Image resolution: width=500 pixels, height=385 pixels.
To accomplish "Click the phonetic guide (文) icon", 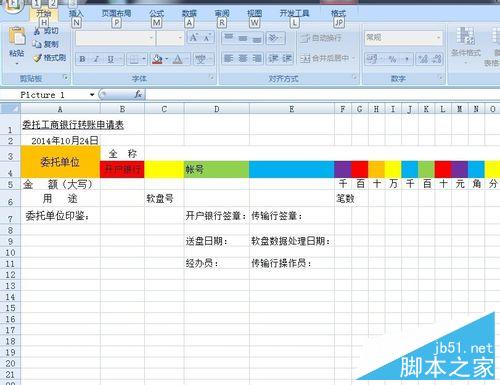I will coord(200,59).
